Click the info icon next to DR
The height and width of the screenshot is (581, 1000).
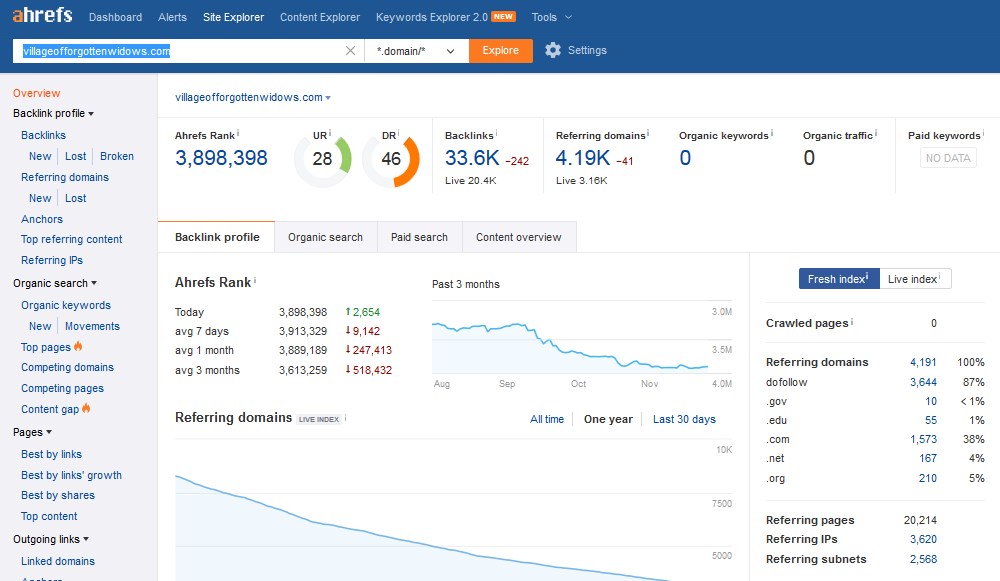click(403, 134)
